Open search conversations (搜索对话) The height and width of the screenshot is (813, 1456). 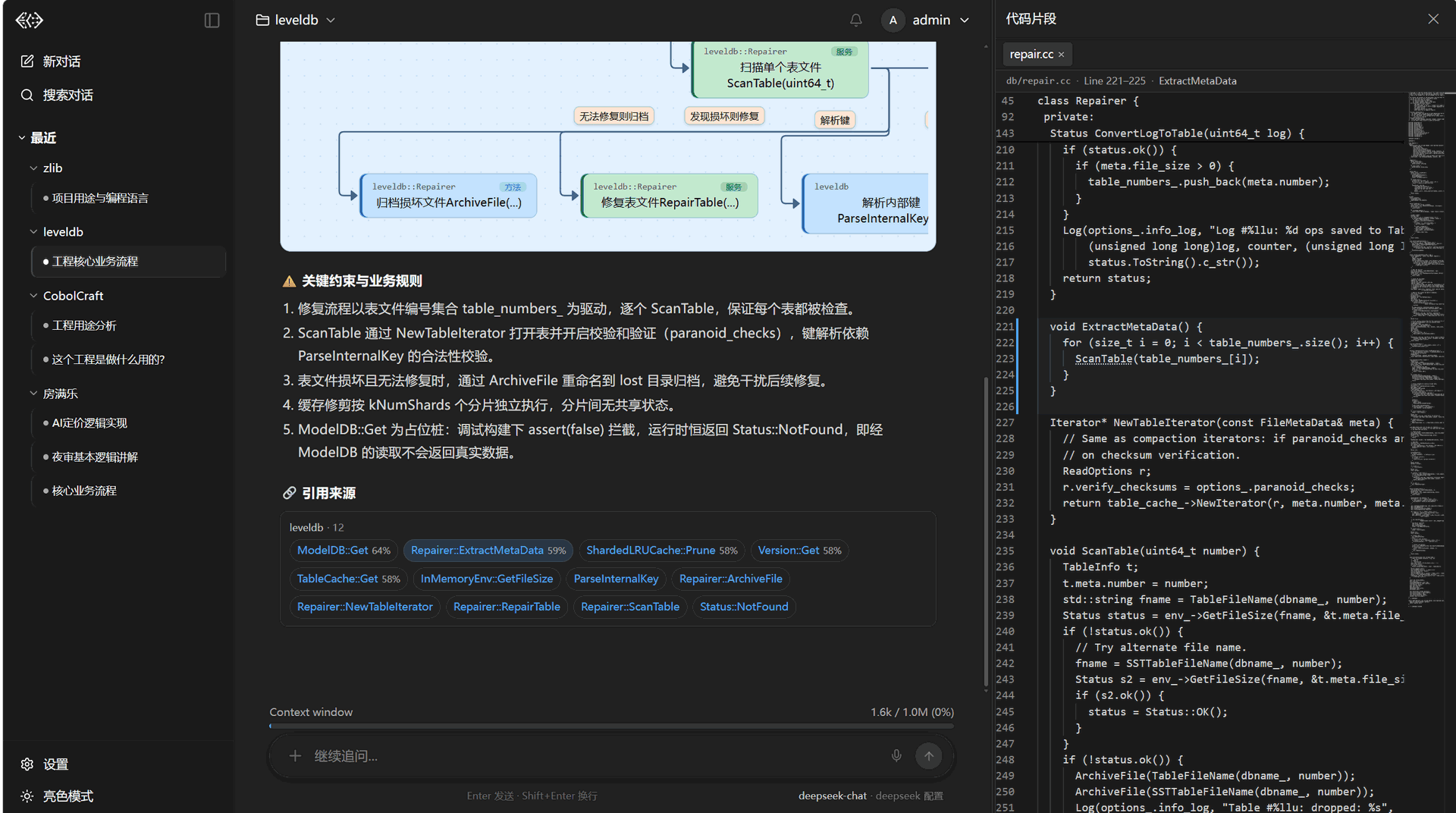57,95
